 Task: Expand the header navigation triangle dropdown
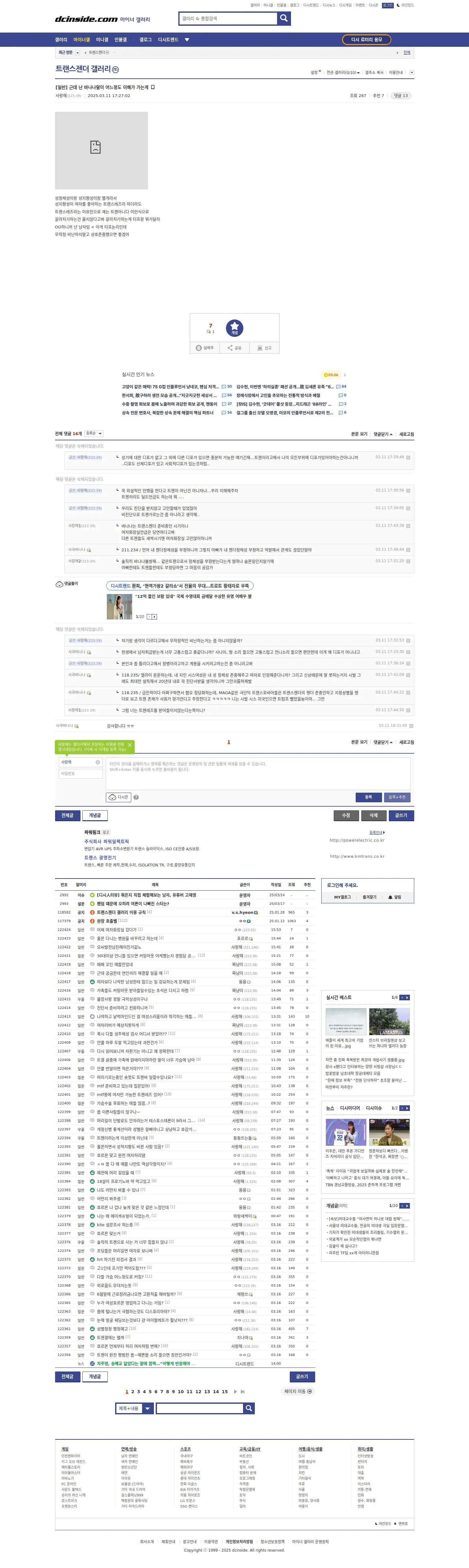tap(187, 40)
